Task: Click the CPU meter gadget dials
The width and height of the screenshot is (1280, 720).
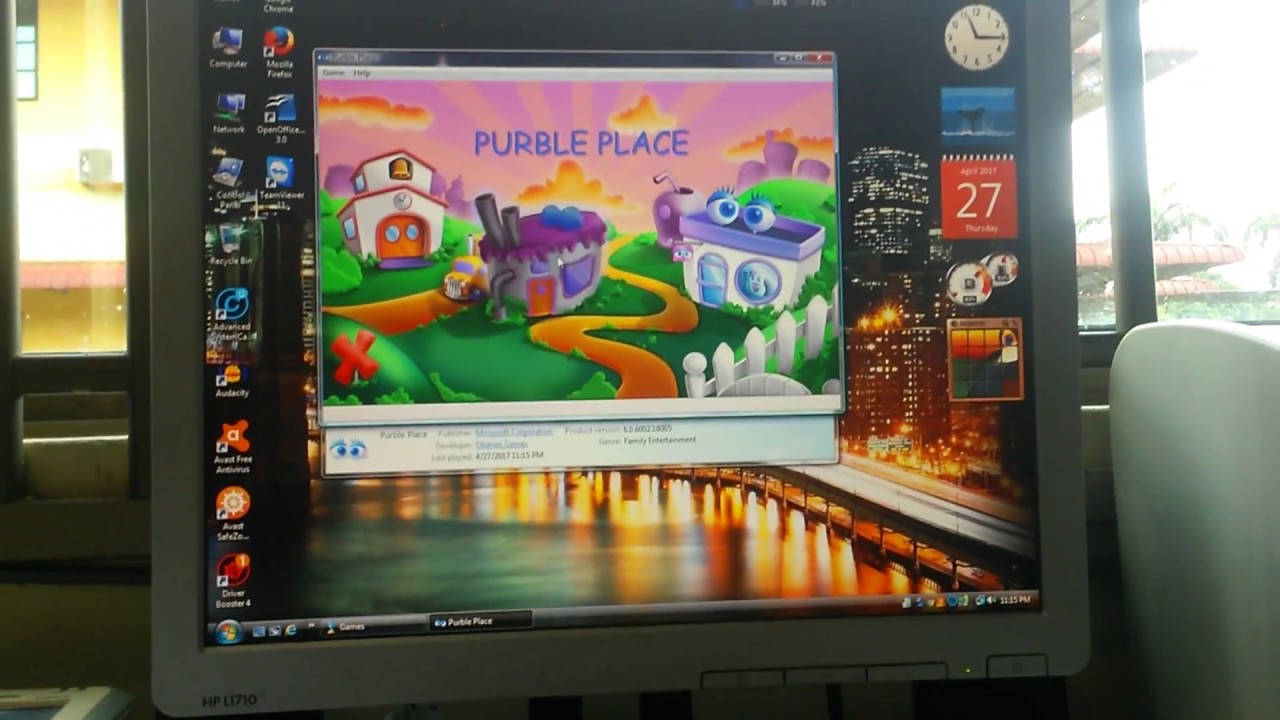Action: tap(982, 278)
